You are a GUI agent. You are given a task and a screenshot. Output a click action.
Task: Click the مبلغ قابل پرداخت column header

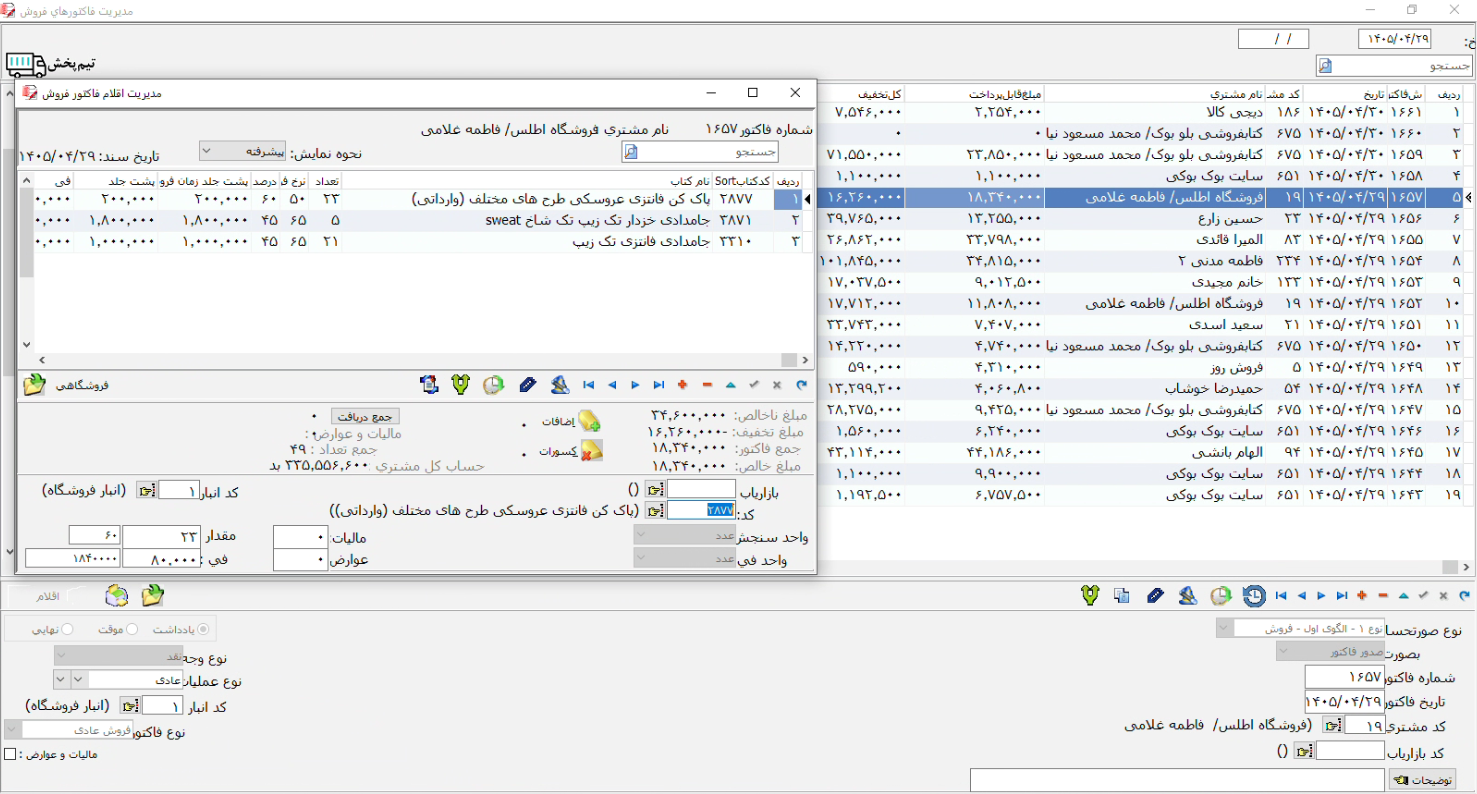click(x=975, y=94)
